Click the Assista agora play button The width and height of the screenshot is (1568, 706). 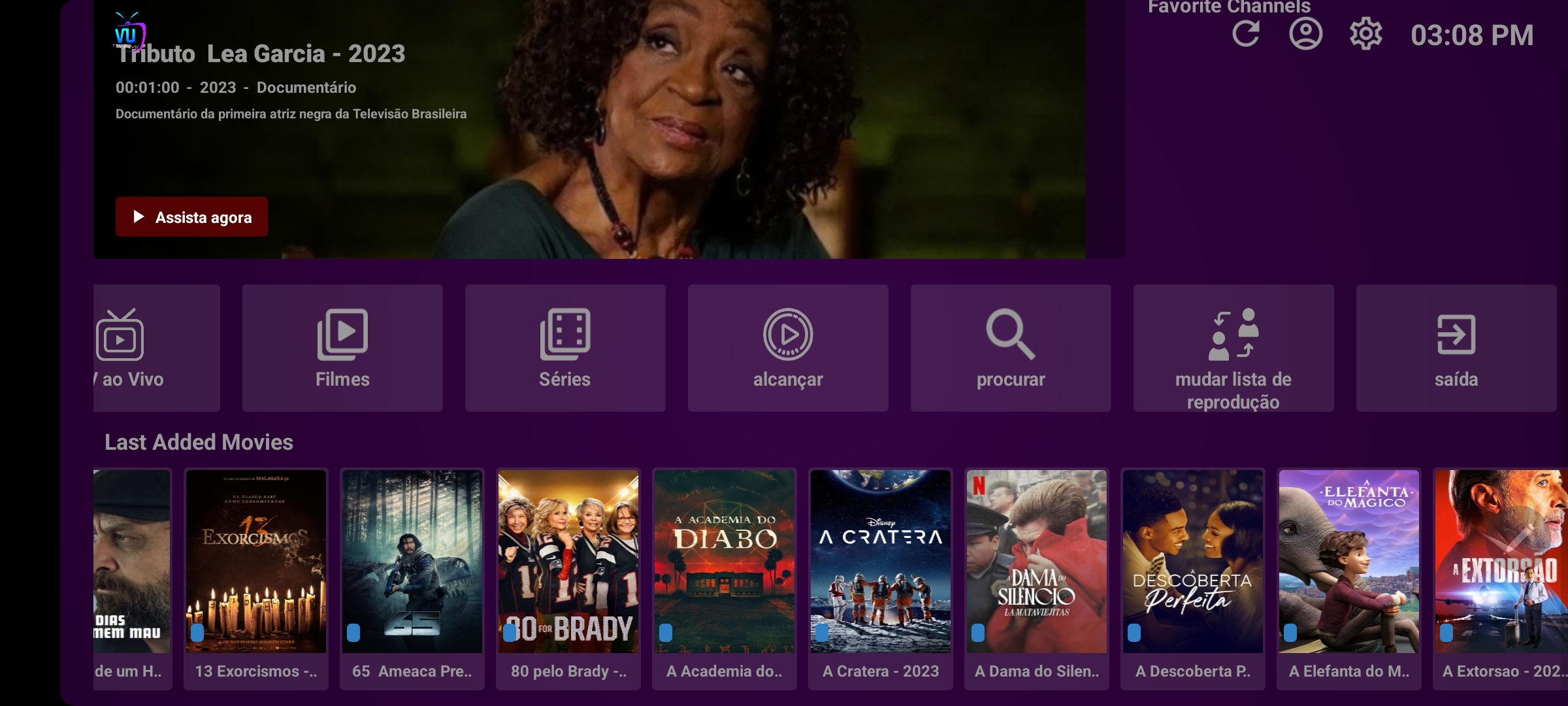point(191,217)
